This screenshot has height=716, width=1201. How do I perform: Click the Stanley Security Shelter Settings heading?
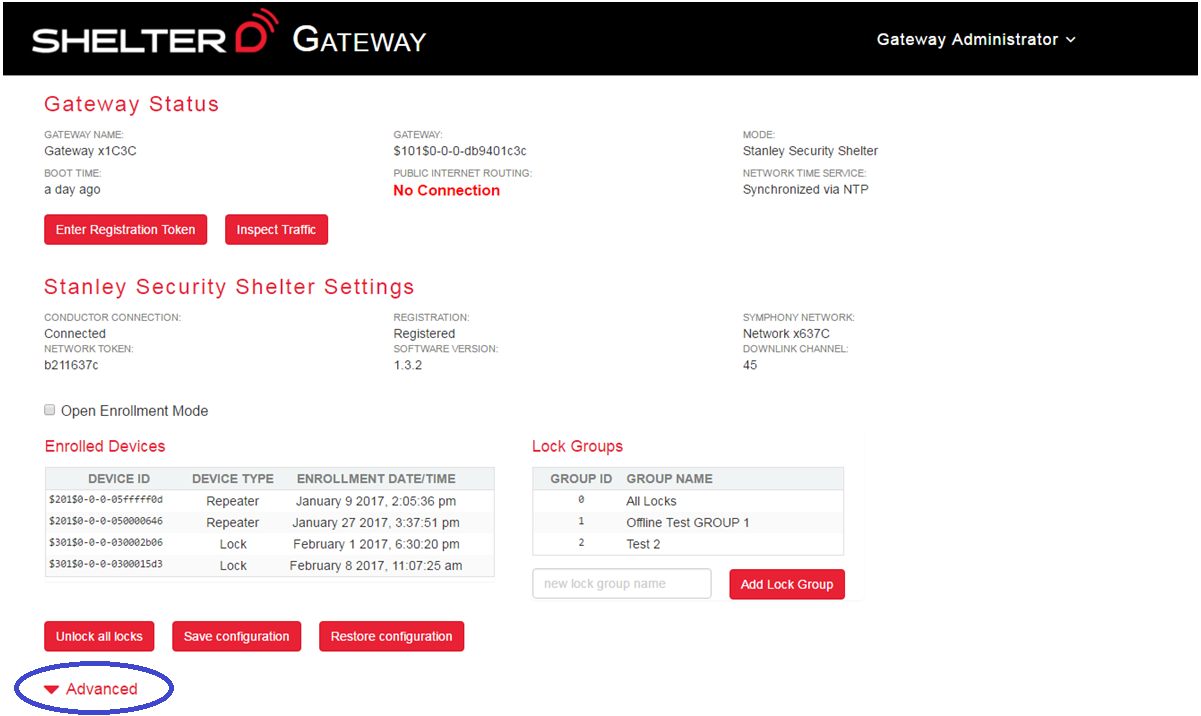point(229,287)
